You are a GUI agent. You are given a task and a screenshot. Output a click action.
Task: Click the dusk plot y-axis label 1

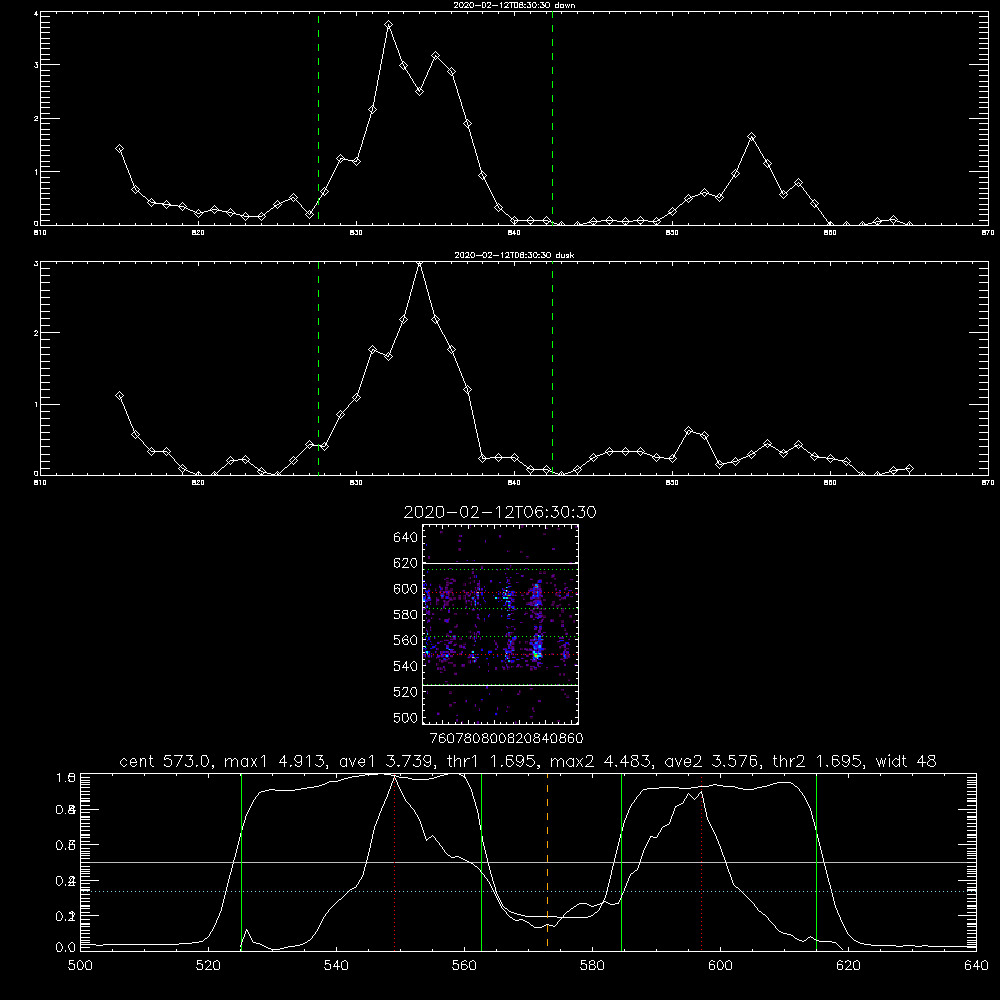(x=36, y=404)
